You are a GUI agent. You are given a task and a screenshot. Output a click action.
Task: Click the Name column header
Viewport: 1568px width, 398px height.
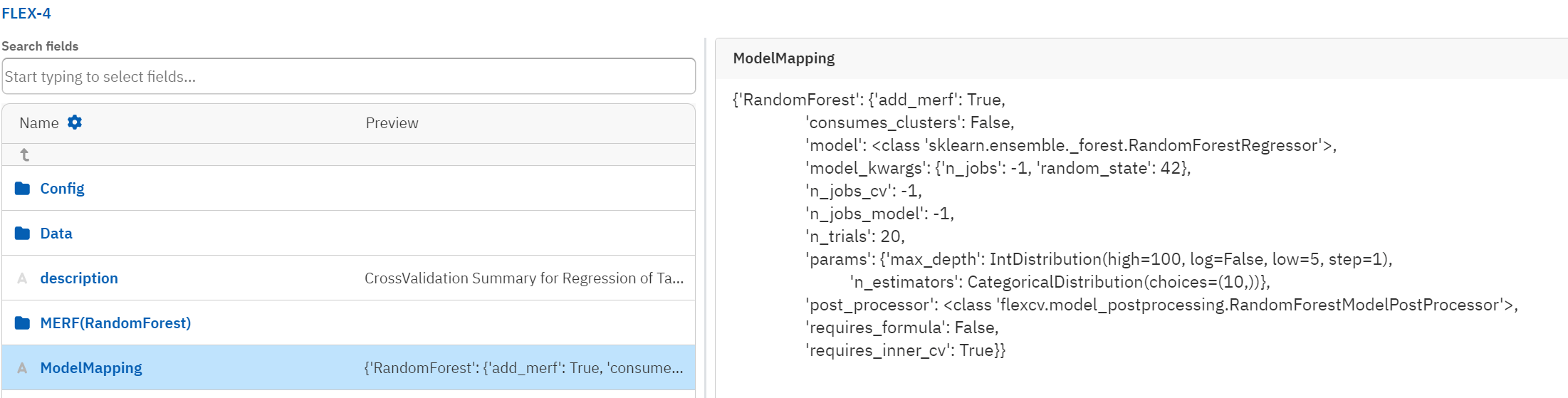(x=39, y=123)
